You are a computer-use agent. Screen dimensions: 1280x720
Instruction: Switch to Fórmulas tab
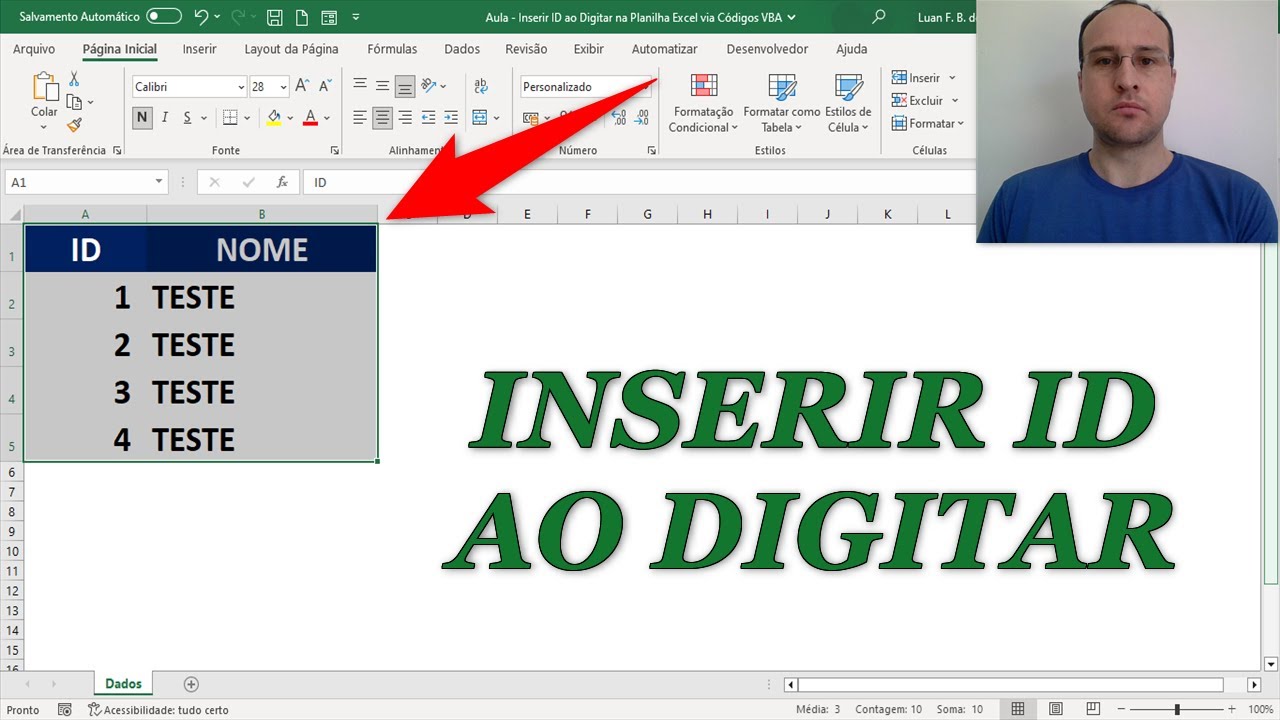pyautogui.click(x=392, y=49)
